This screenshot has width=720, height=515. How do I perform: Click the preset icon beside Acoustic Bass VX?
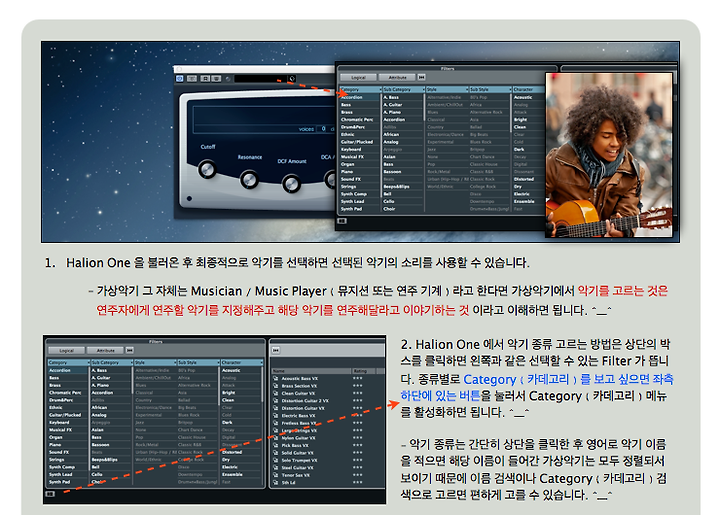tap(276, 379)
